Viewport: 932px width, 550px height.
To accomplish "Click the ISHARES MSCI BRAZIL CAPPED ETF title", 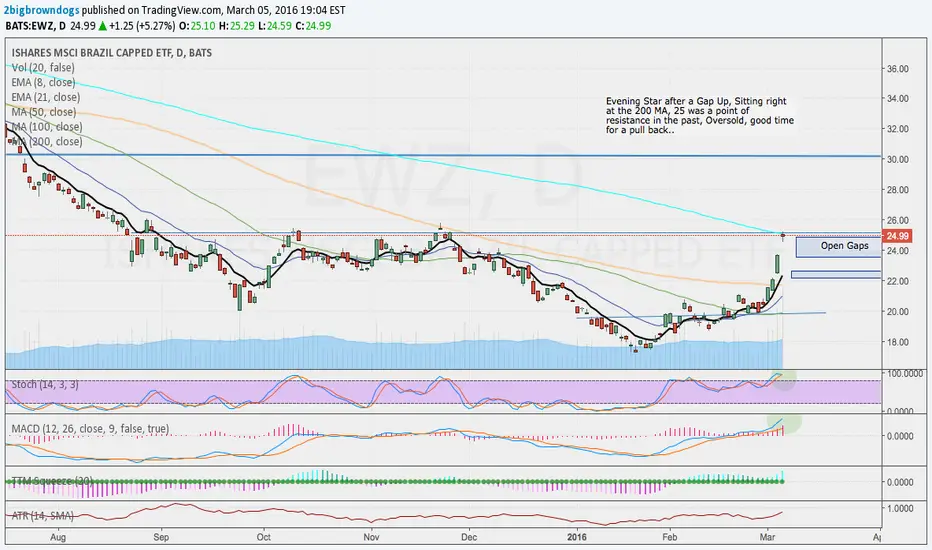I will tap(112, 53).
